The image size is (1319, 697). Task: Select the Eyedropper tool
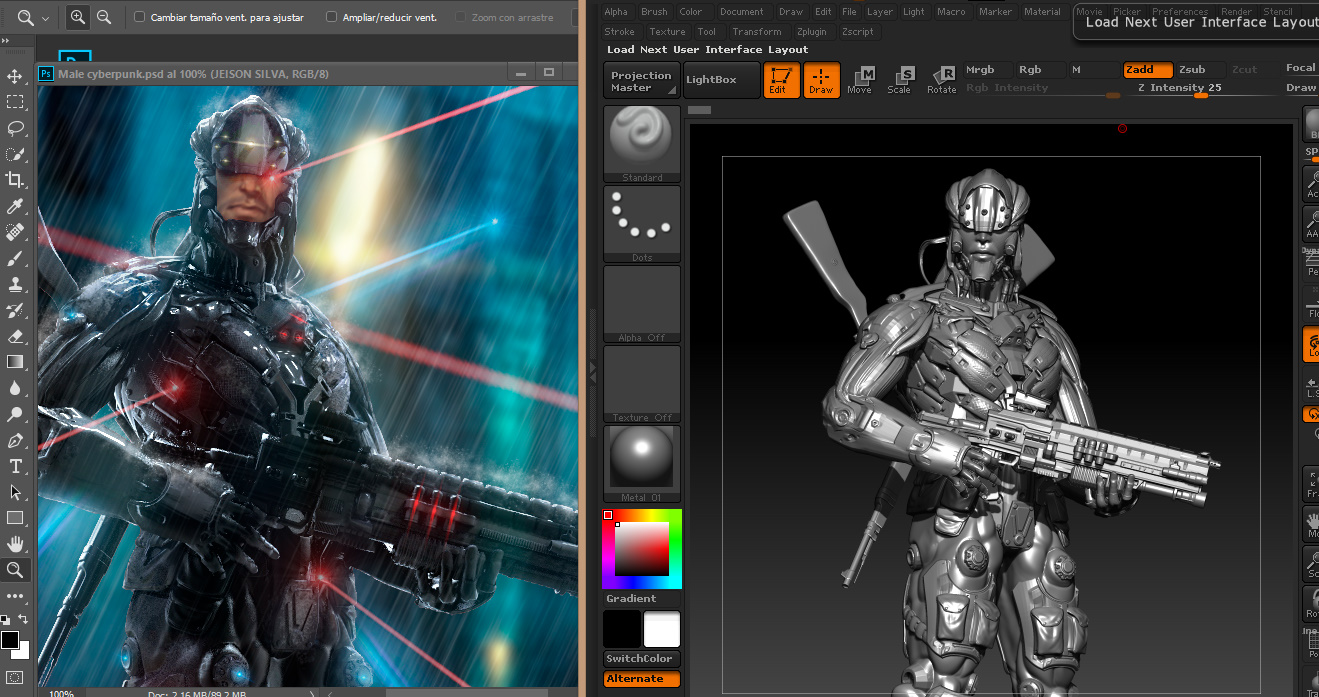tap(15, 206)
